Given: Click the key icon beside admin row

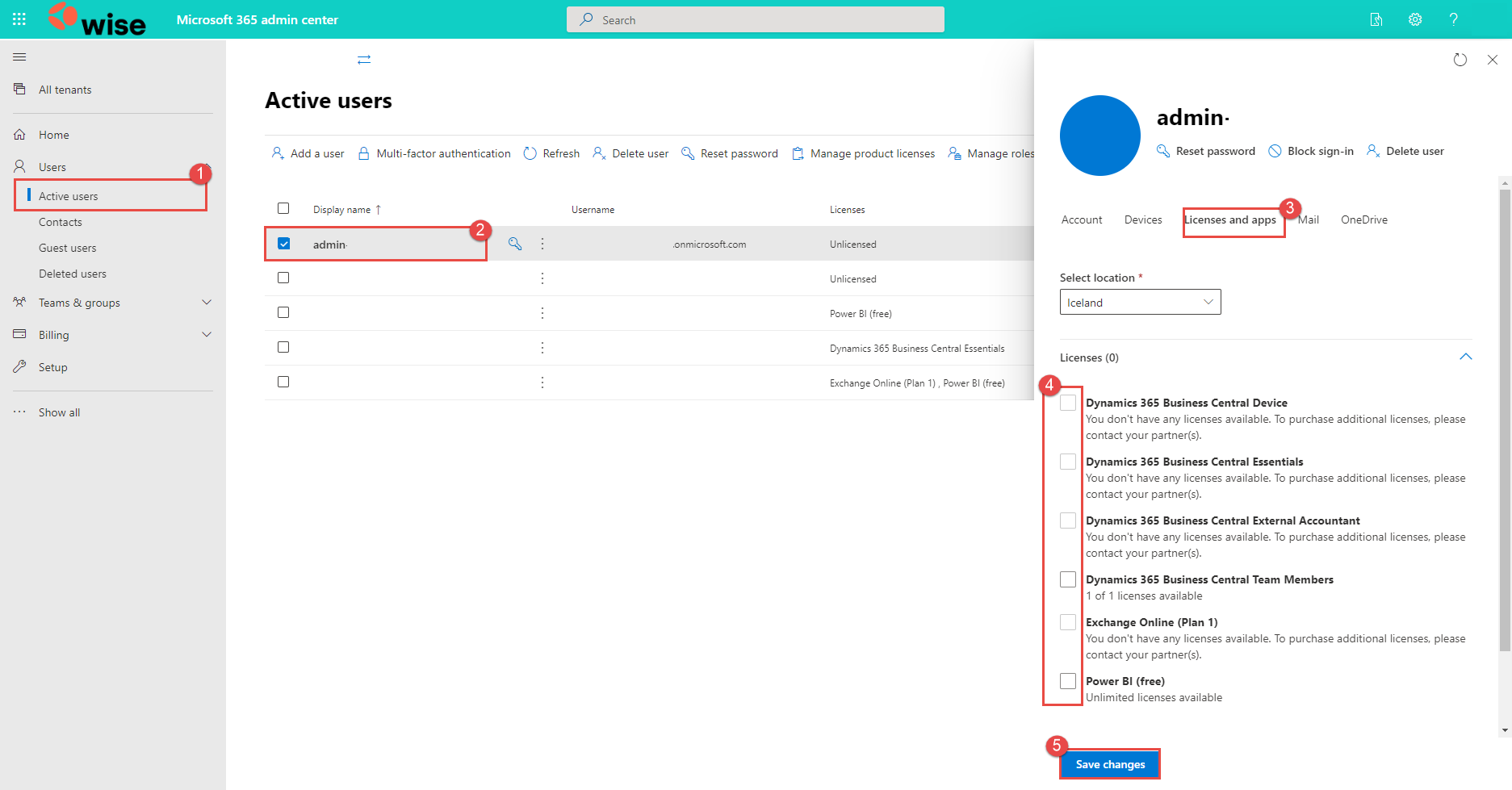Looking at the screenshot, I should tap(515, 244).
